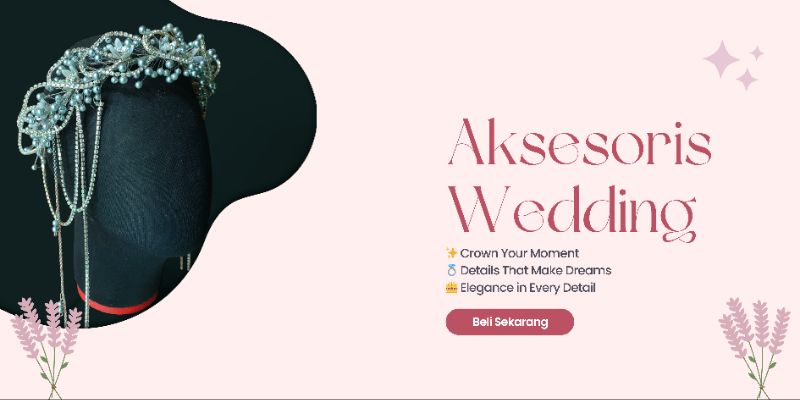The width and height of the screenshot is (800, 400).
Task: Click the small gold pins on the mannequin neck
Action: tap(185, 262)
